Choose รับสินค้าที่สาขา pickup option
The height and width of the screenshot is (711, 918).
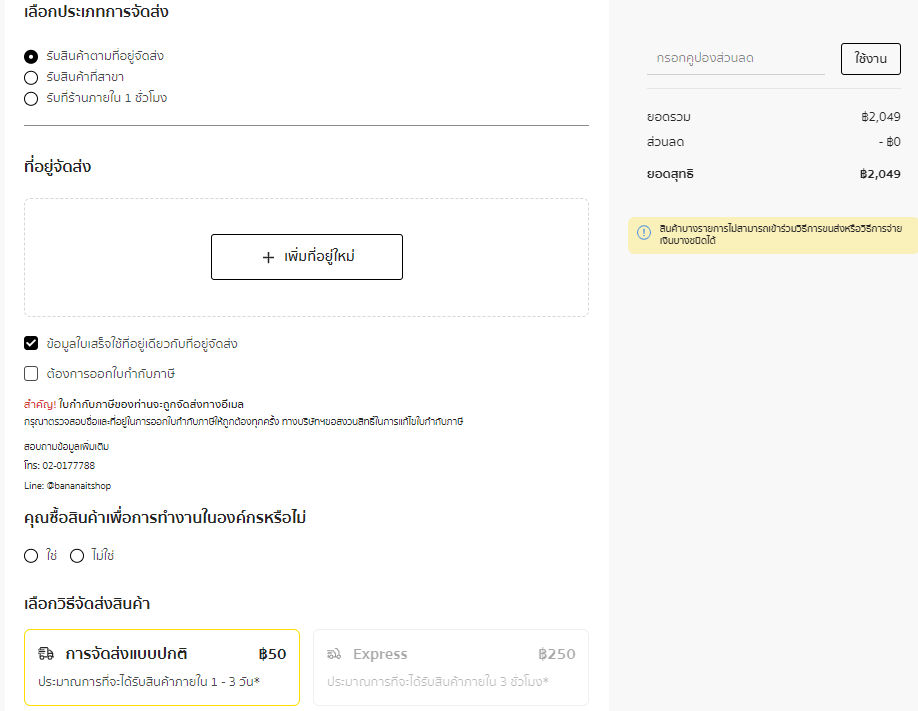[x=31, y=77]
